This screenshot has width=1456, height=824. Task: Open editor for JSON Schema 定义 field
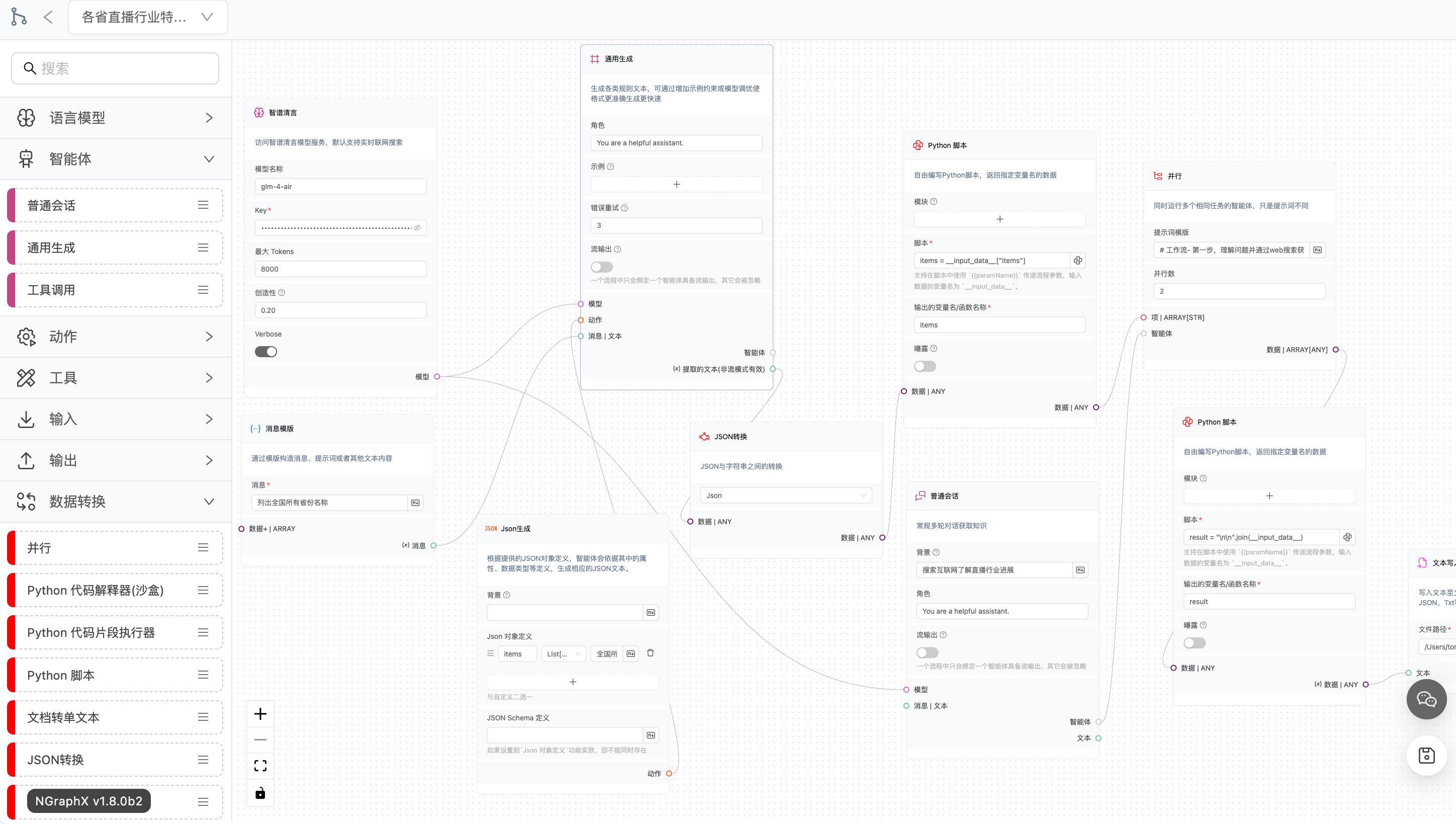(x=651, y=735)
